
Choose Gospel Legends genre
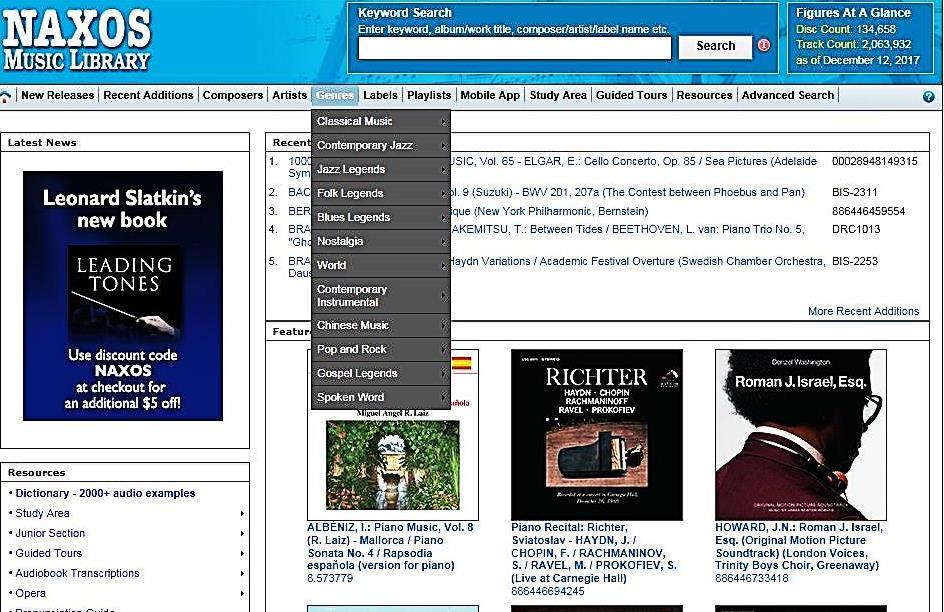pos(380,374)
